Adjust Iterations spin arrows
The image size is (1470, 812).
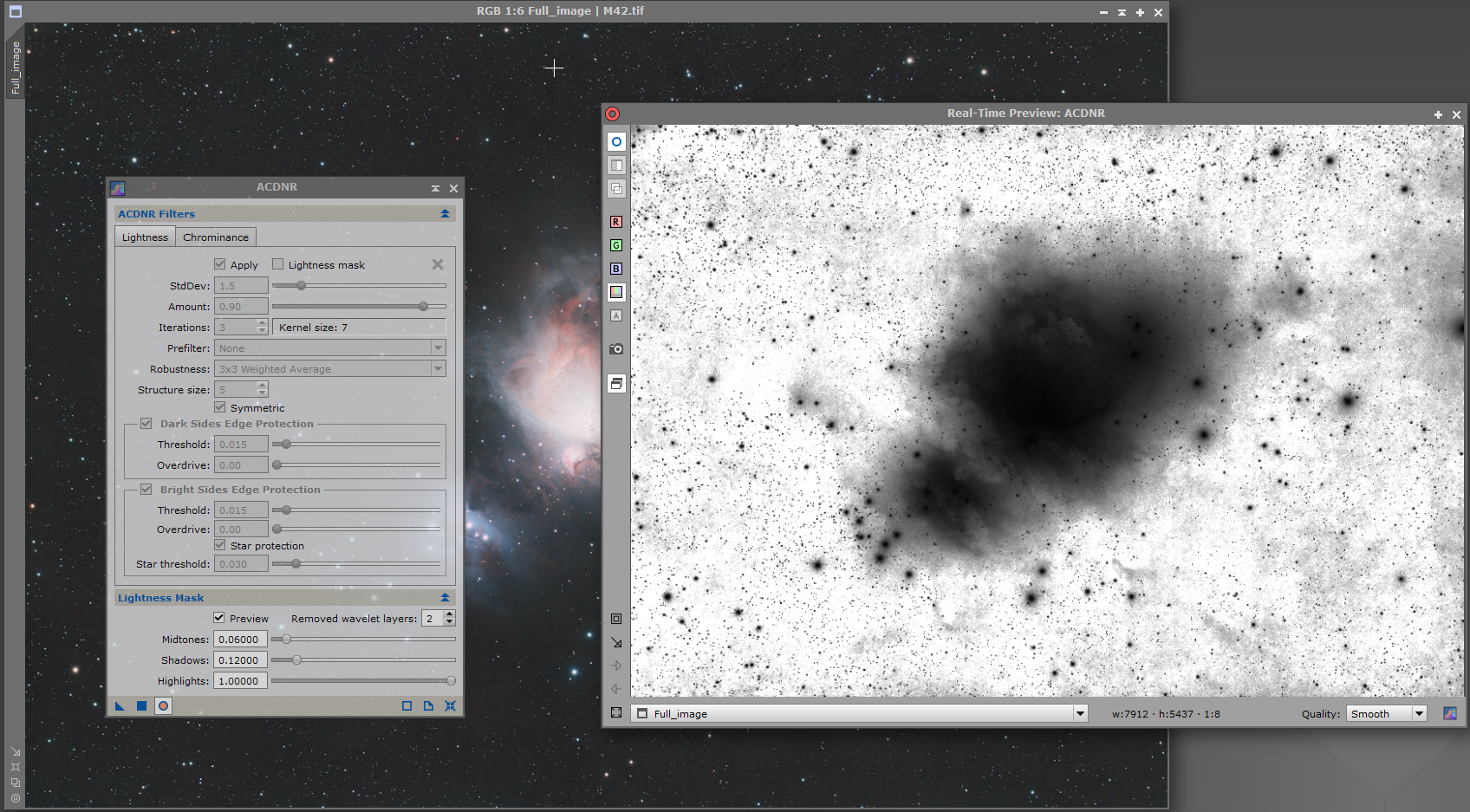(x=263, y=327)
